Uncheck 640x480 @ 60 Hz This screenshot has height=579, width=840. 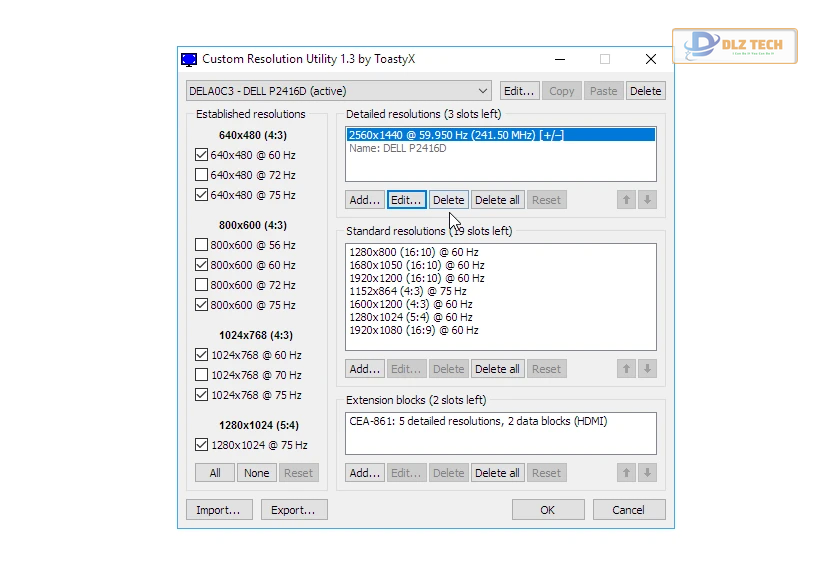click(x=201, y=155)
